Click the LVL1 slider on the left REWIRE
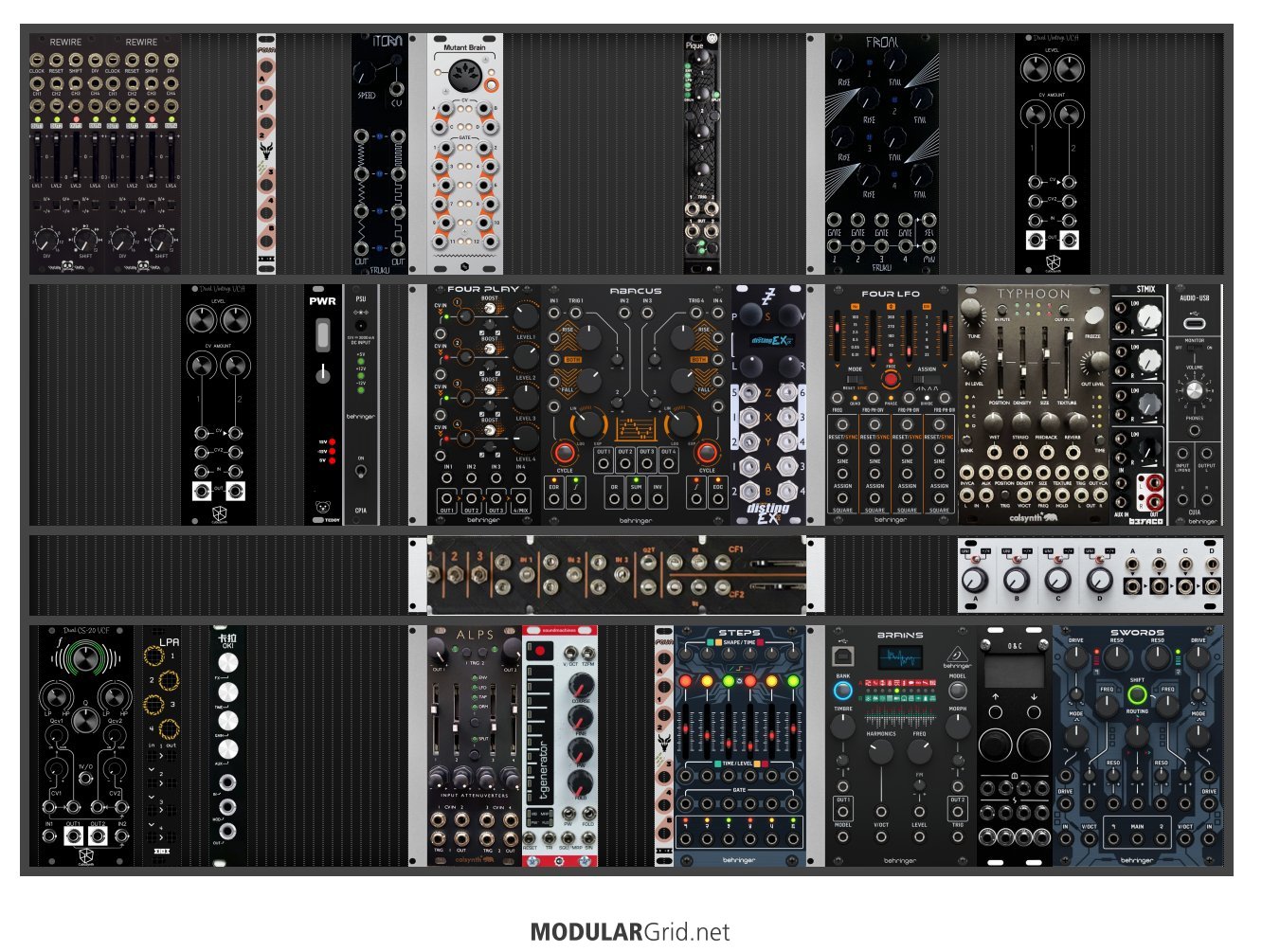 tap(37, 156)
